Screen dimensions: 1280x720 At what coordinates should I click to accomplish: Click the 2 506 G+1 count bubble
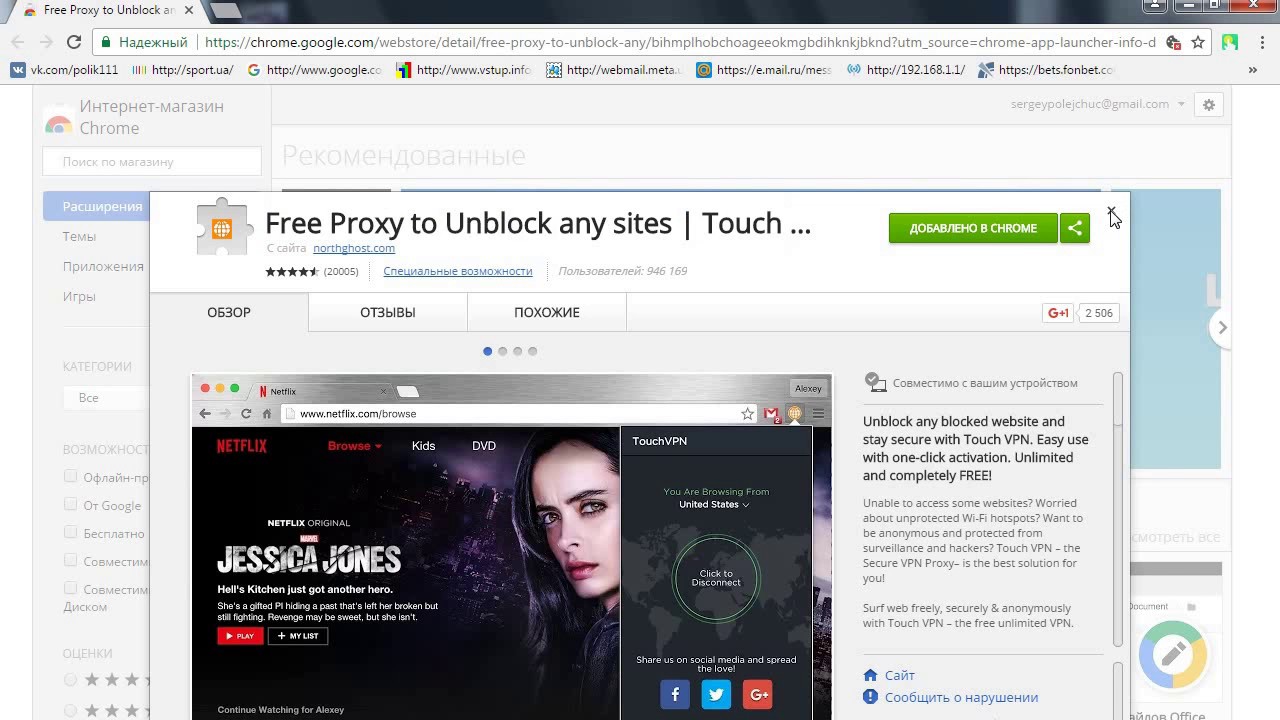pos(1099,313)
